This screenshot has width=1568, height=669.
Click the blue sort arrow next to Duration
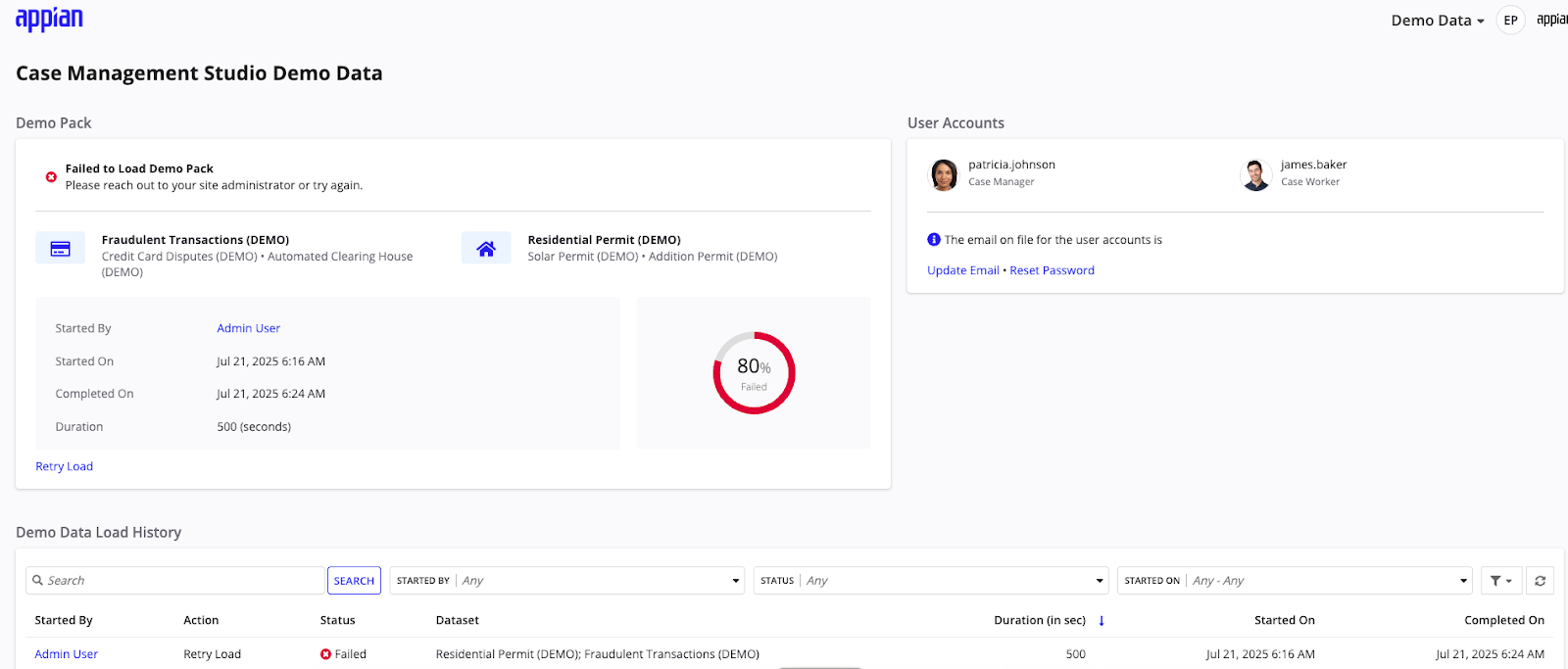[x=1102, y=621]
